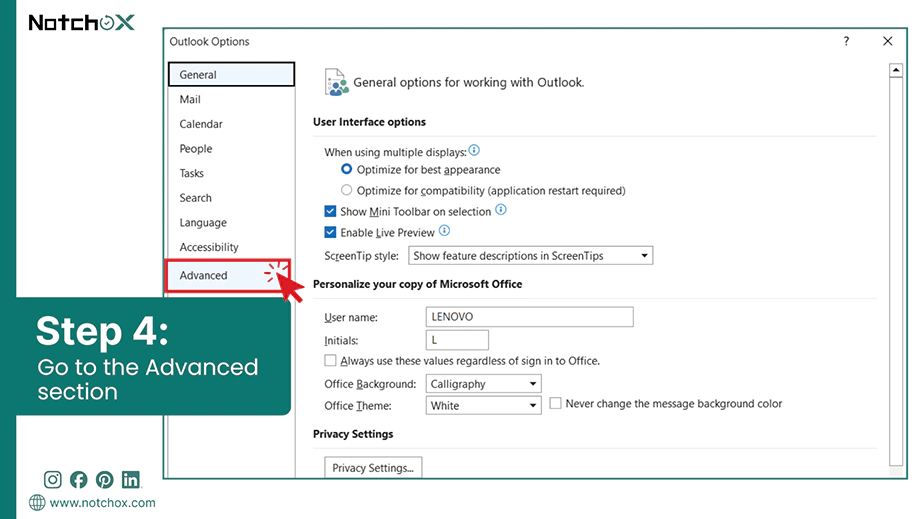Click the vertical scrollbar track

pyautogui.click(x=896, y=270)
